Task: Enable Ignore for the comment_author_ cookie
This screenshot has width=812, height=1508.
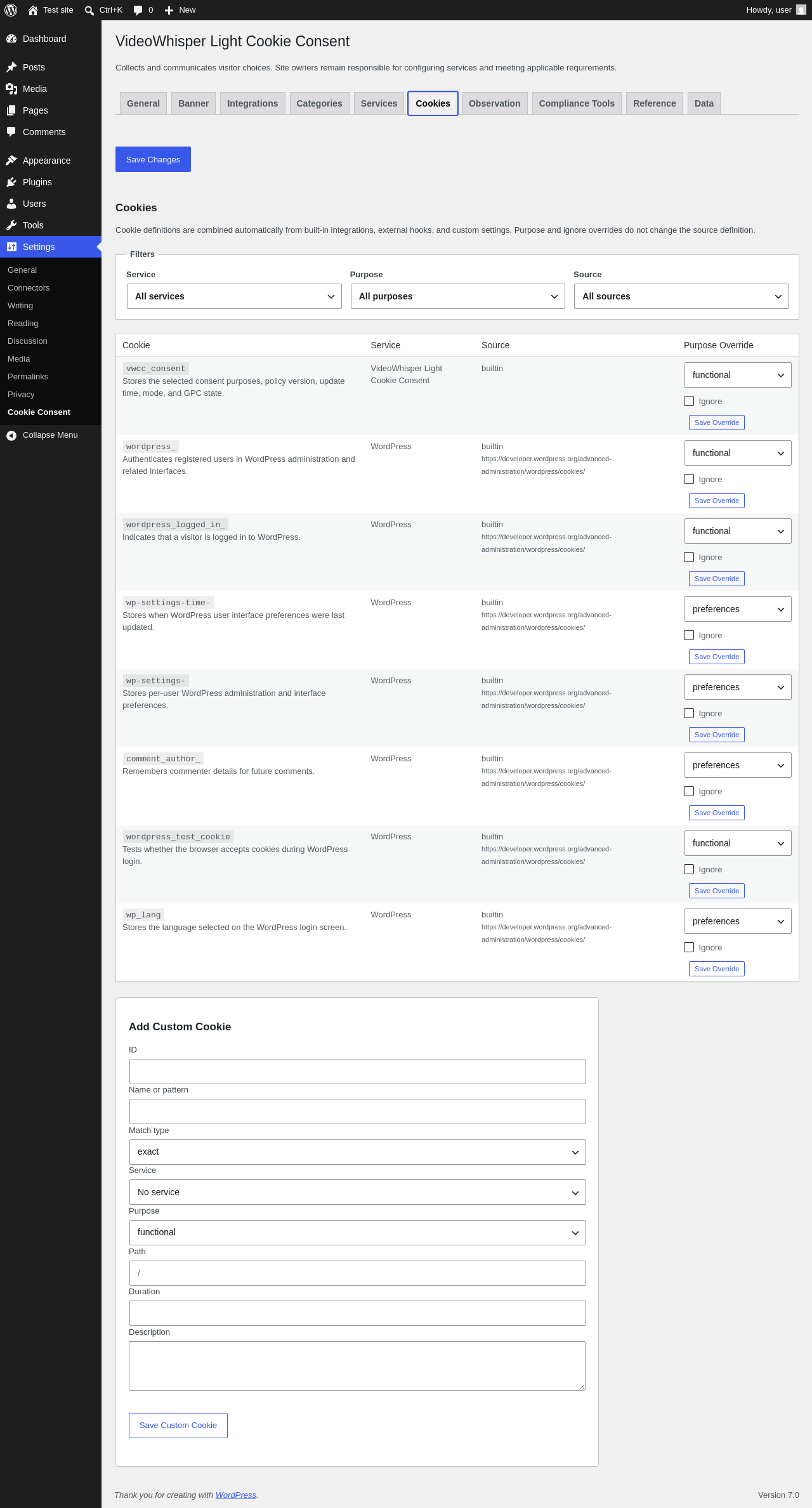Action: 689,791
